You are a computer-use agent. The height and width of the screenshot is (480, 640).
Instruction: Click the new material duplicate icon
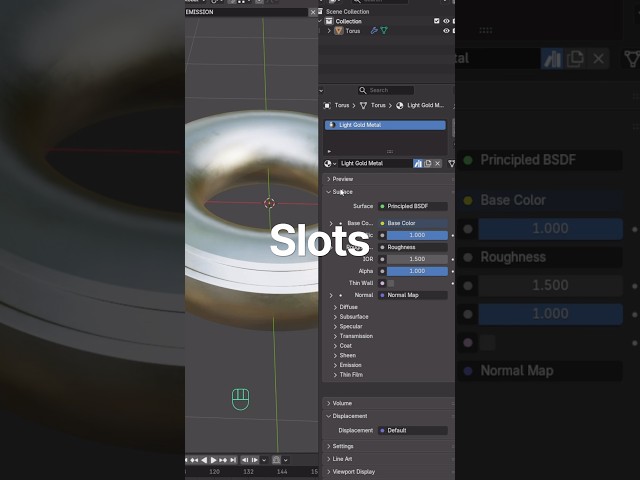[x=427, y=163]
